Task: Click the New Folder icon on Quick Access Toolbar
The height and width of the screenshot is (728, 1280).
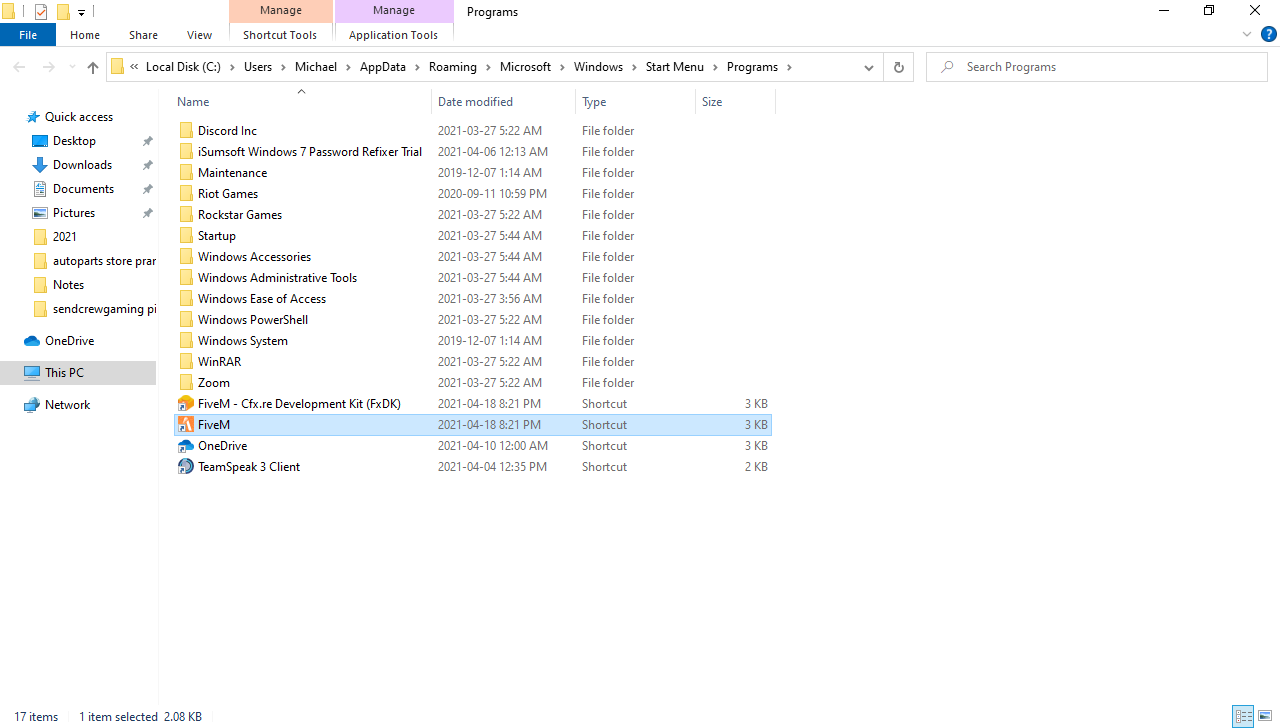Action: click(x=64, y=11)
